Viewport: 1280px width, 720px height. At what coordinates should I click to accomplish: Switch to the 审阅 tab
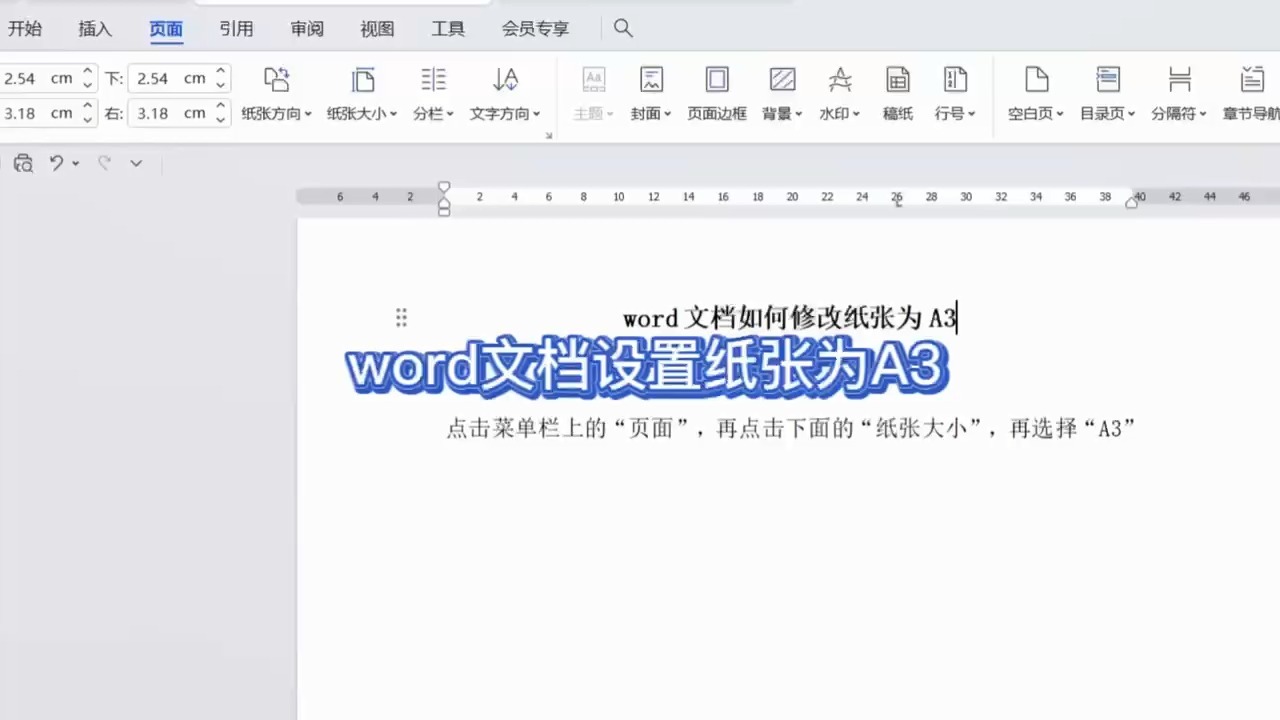click(x=307, y=29)
